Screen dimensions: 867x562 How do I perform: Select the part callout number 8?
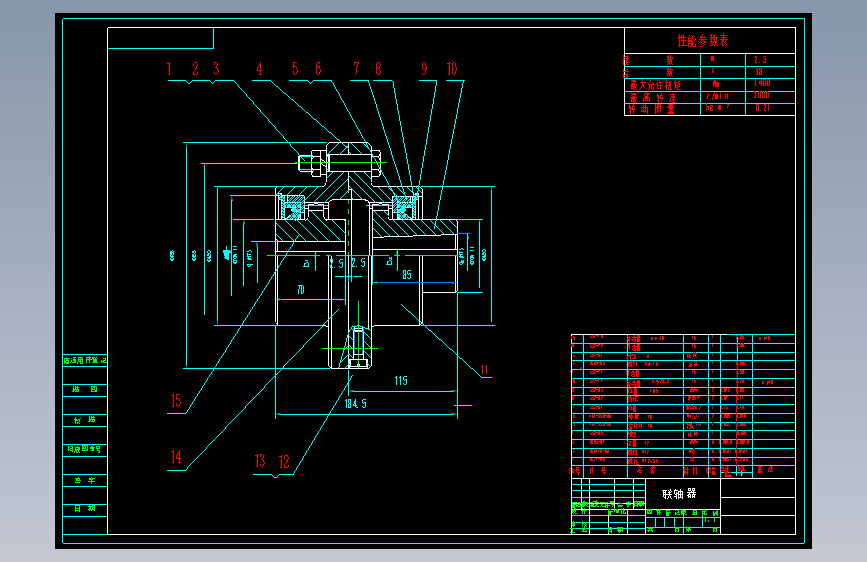(x=378, y=69)
